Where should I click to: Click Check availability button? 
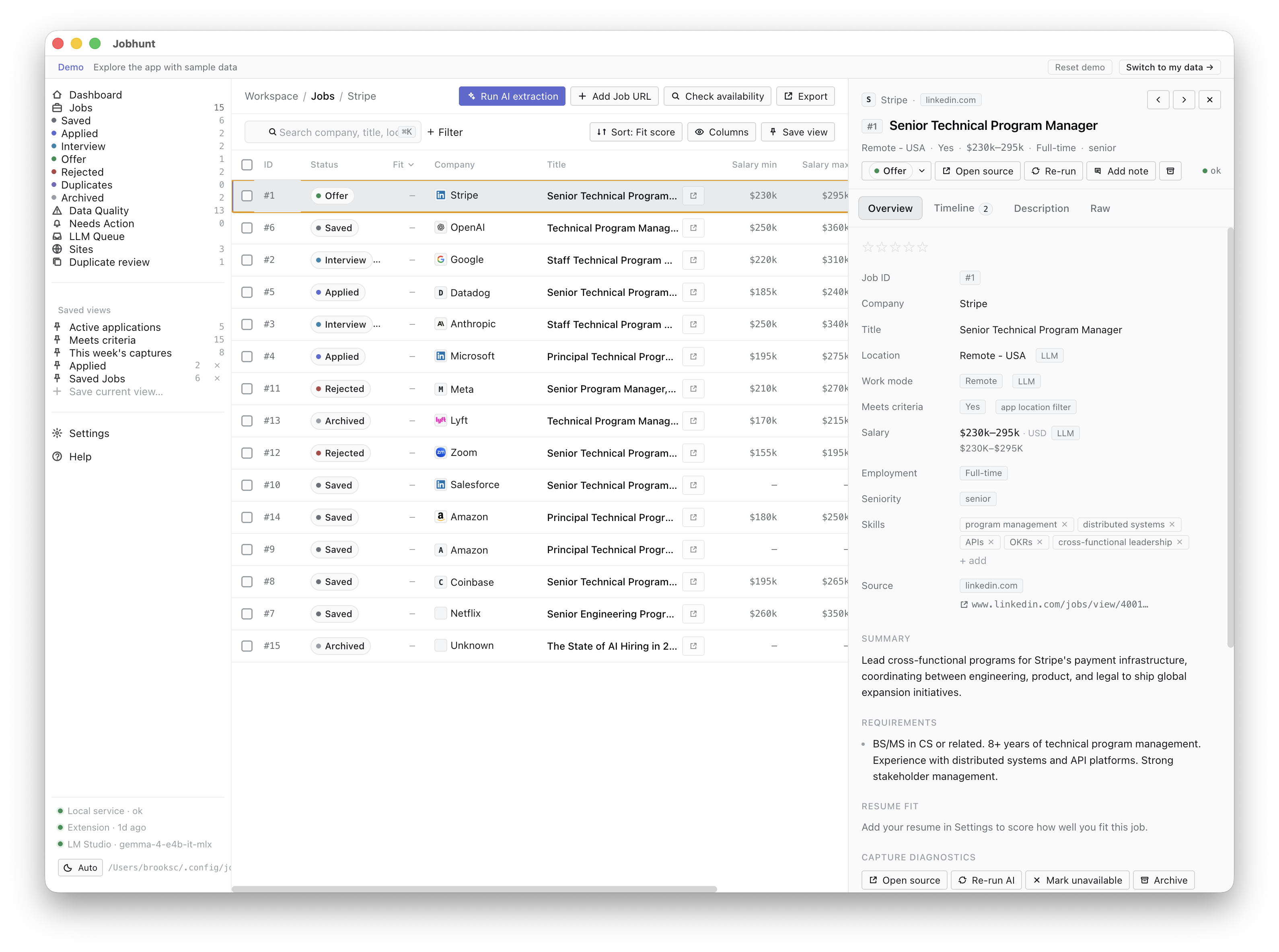[717, 96]
